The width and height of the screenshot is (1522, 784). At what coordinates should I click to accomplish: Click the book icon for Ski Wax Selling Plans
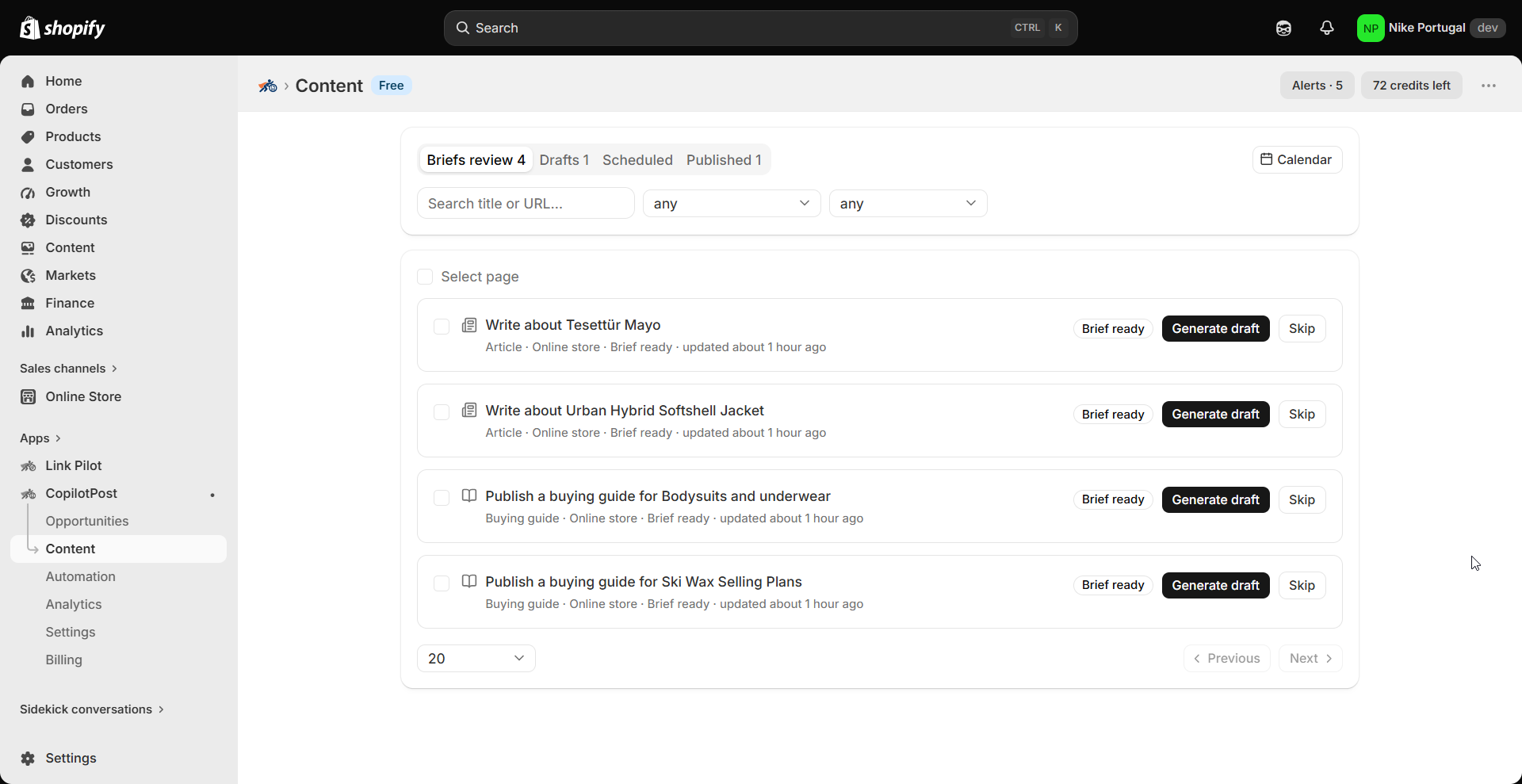click(469, 582)
